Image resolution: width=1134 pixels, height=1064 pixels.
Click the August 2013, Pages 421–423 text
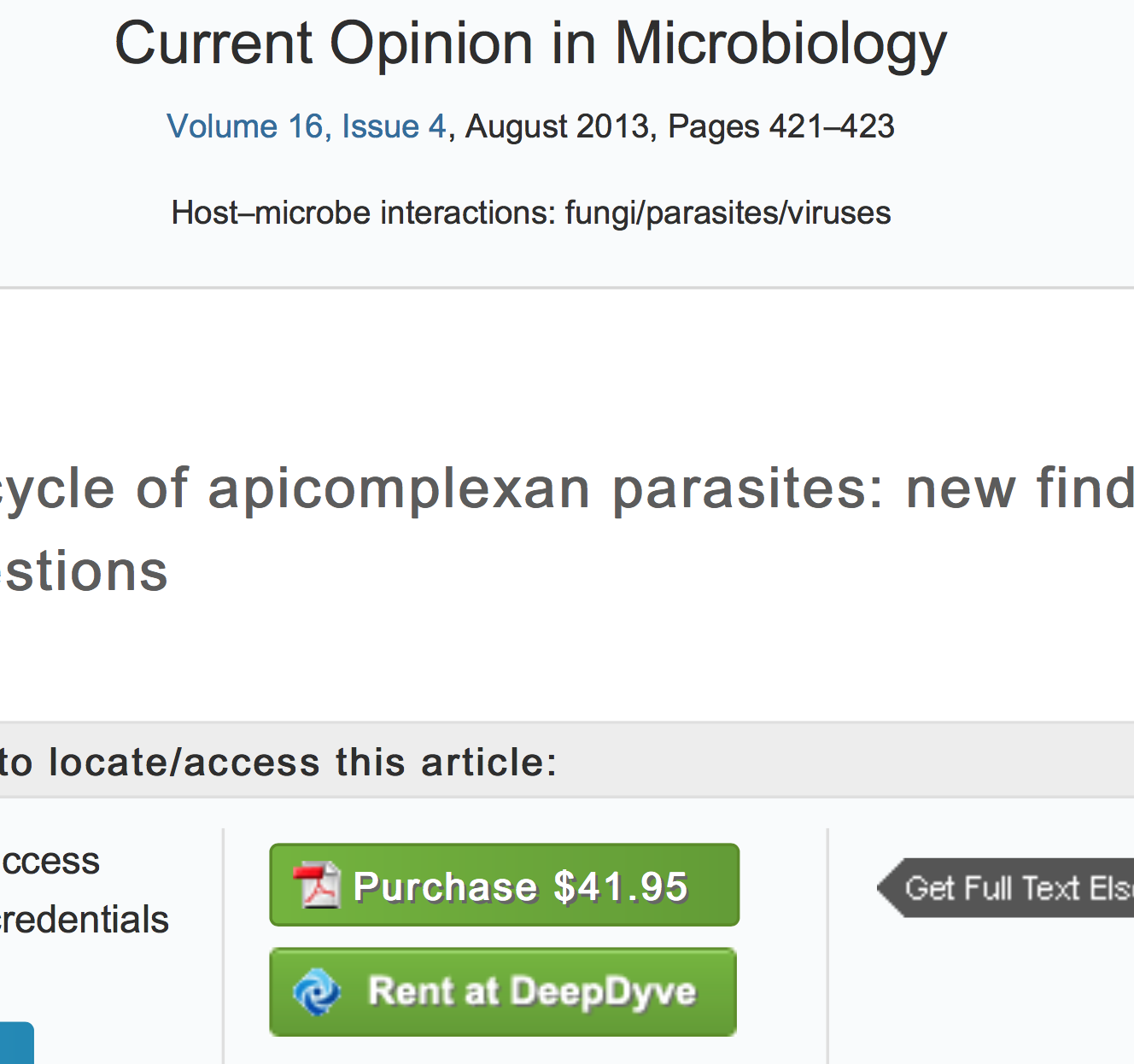pyautogui.click(x=679, y=126)
